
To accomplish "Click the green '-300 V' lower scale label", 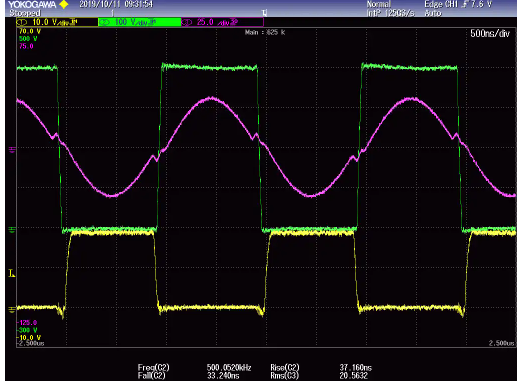I will tap(27, 330).
